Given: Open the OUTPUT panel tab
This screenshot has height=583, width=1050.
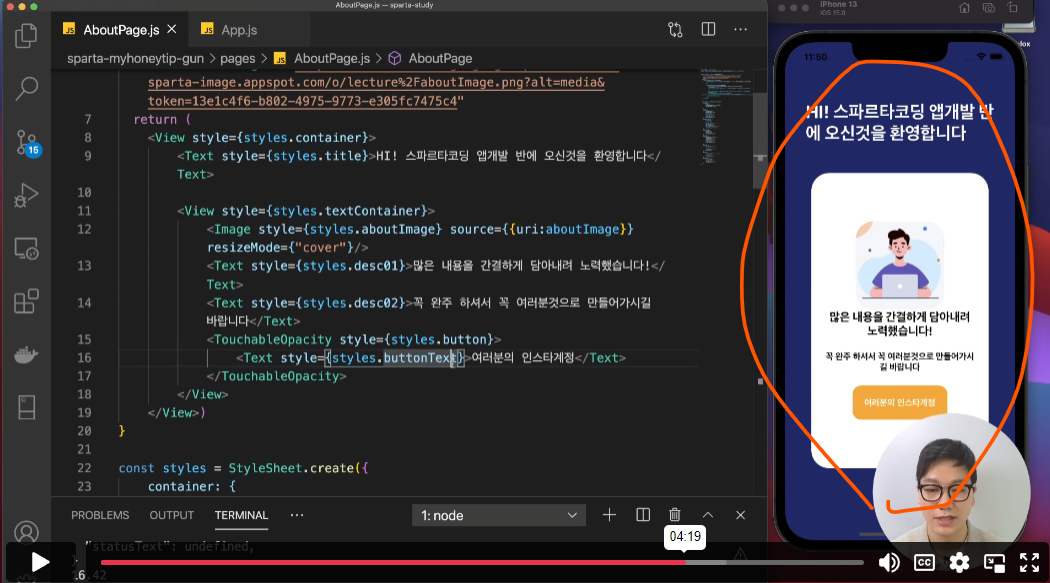Looking at the screenshot, I should pyautogui.click(x=171, y=515).
